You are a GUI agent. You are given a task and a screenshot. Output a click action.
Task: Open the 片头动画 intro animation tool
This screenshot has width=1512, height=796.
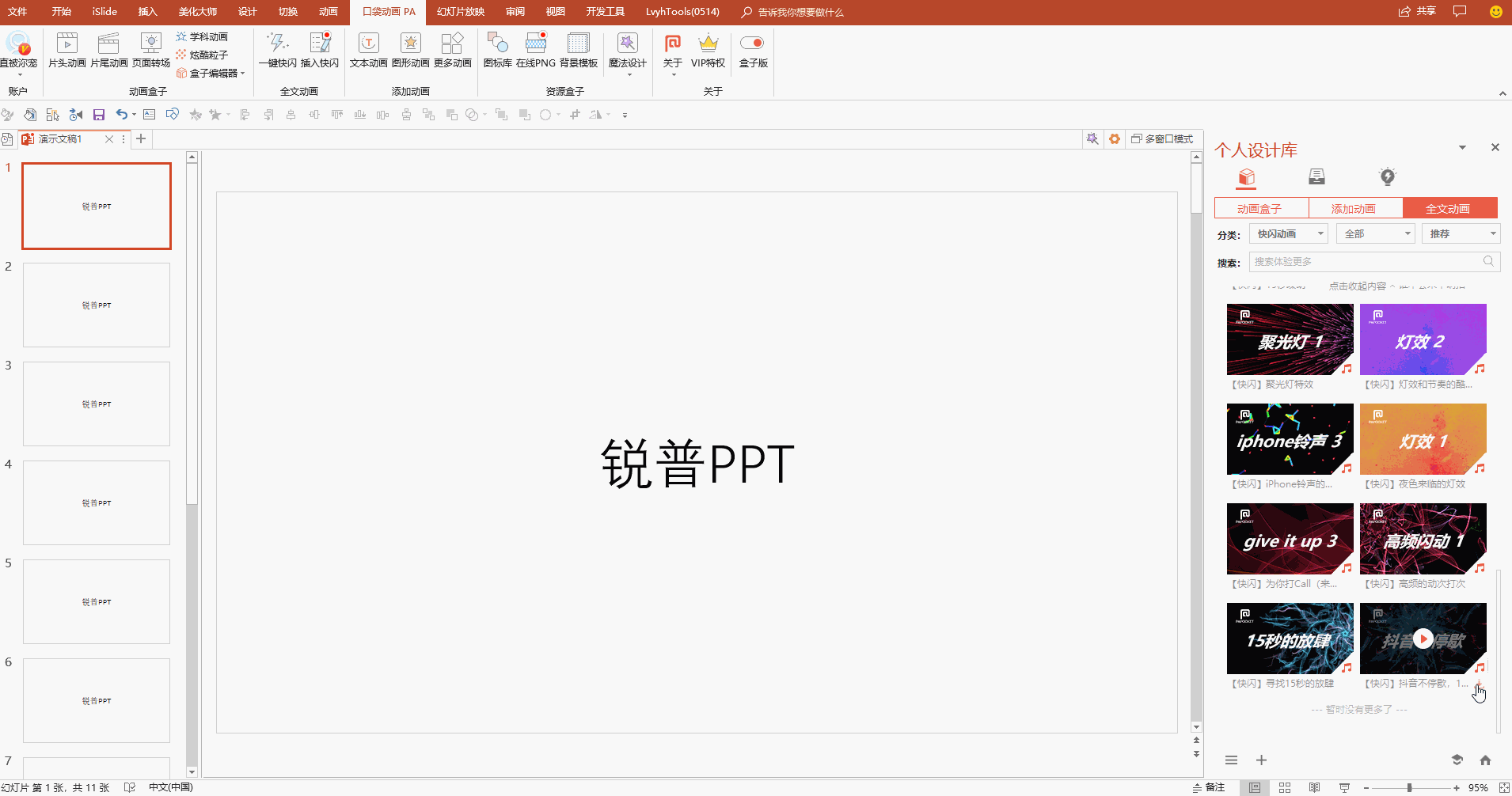[x=67, y=50]
